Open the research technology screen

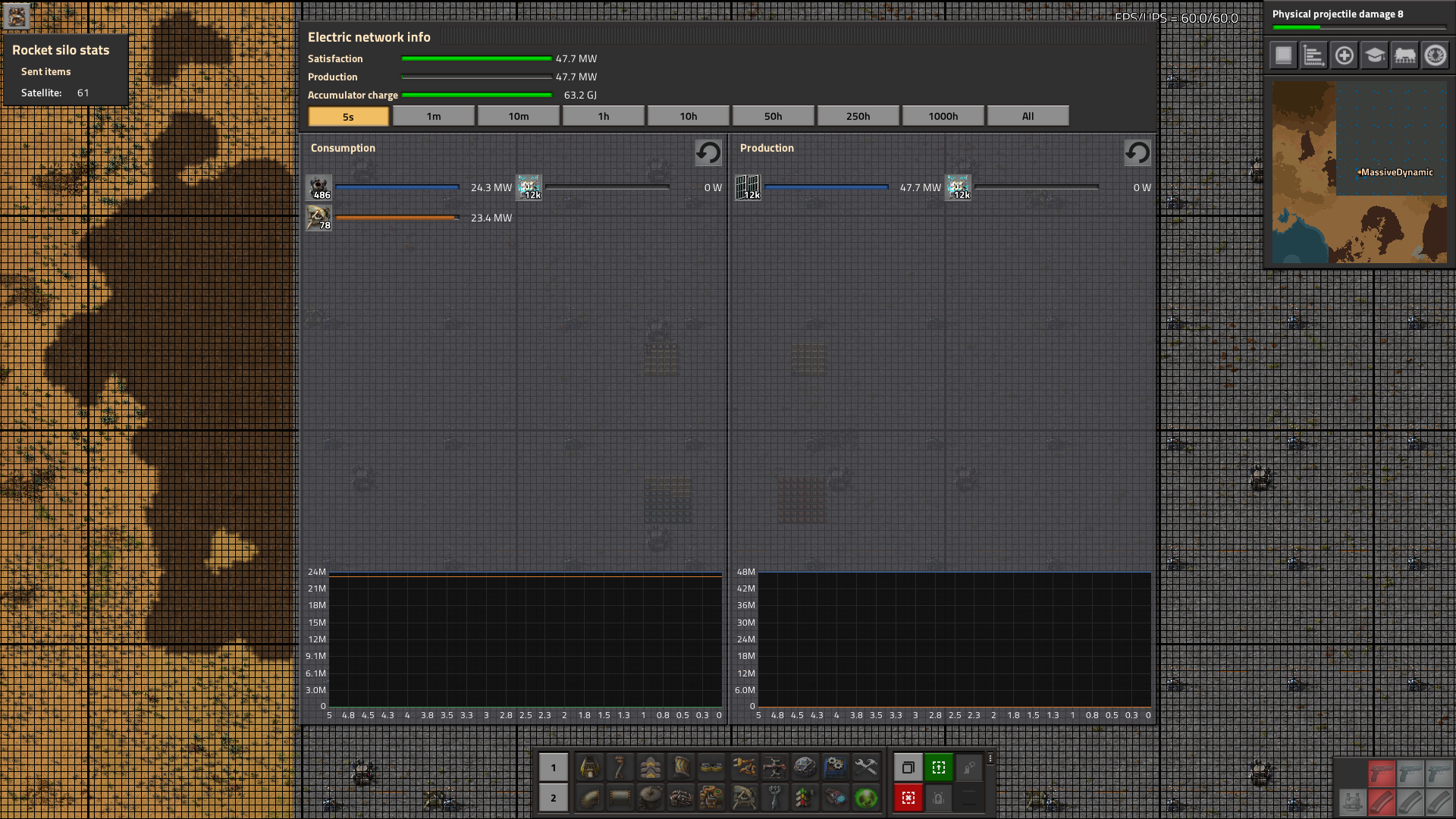pos(1375,55)
